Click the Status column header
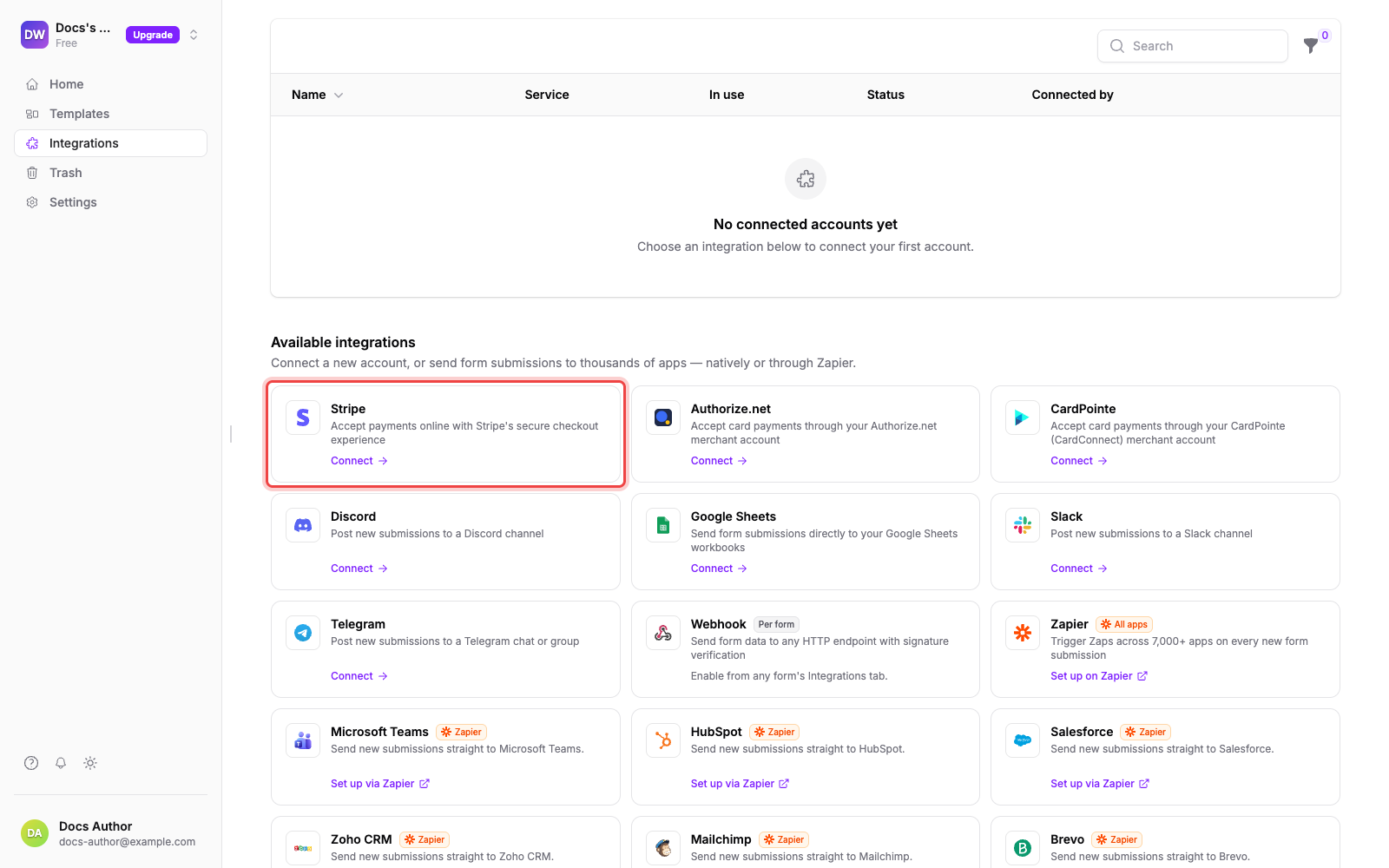The width and height of the screenshot is (1389, 868). (x=885, y=95)
